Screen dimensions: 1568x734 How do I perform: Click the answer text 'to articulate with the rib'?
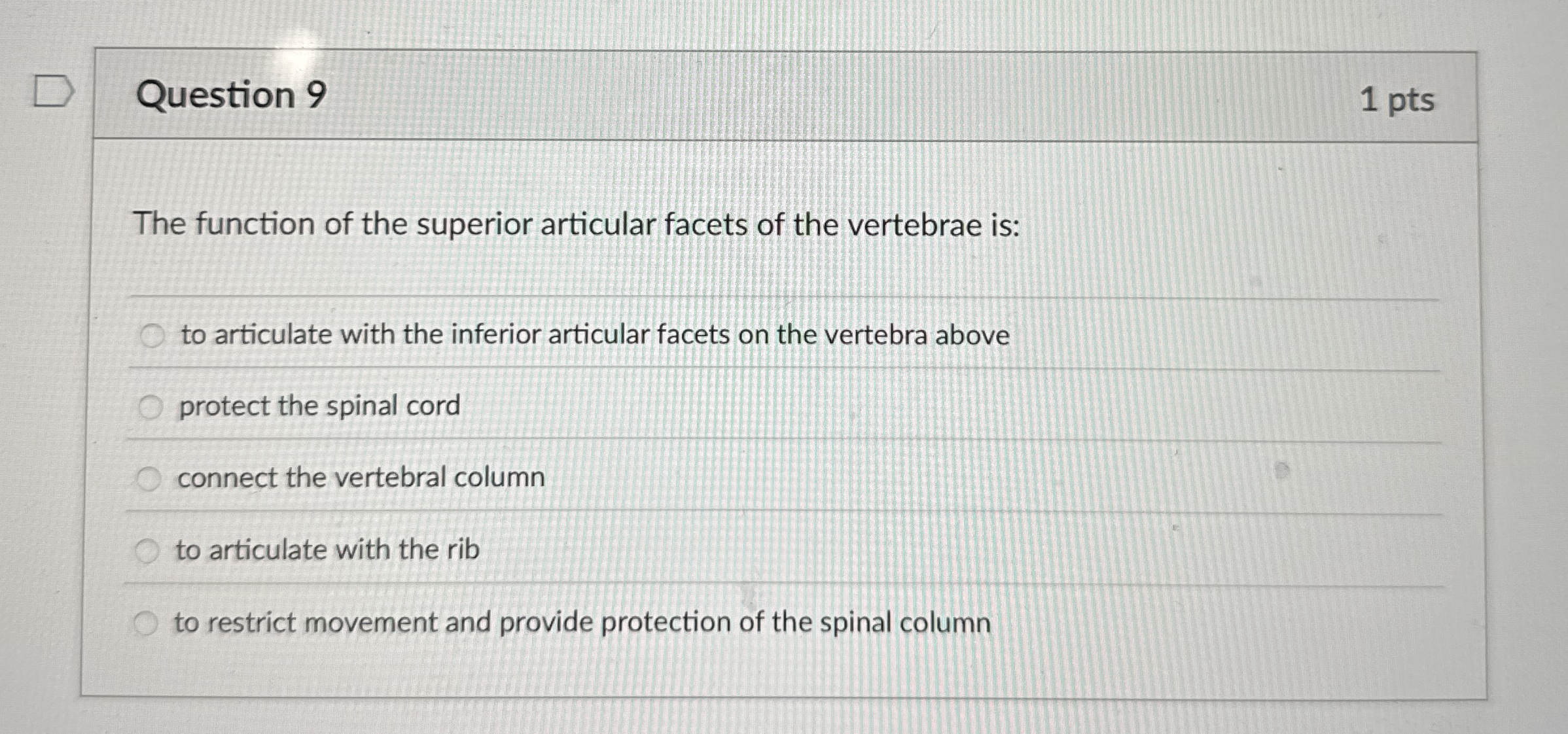tap(326, 550)
